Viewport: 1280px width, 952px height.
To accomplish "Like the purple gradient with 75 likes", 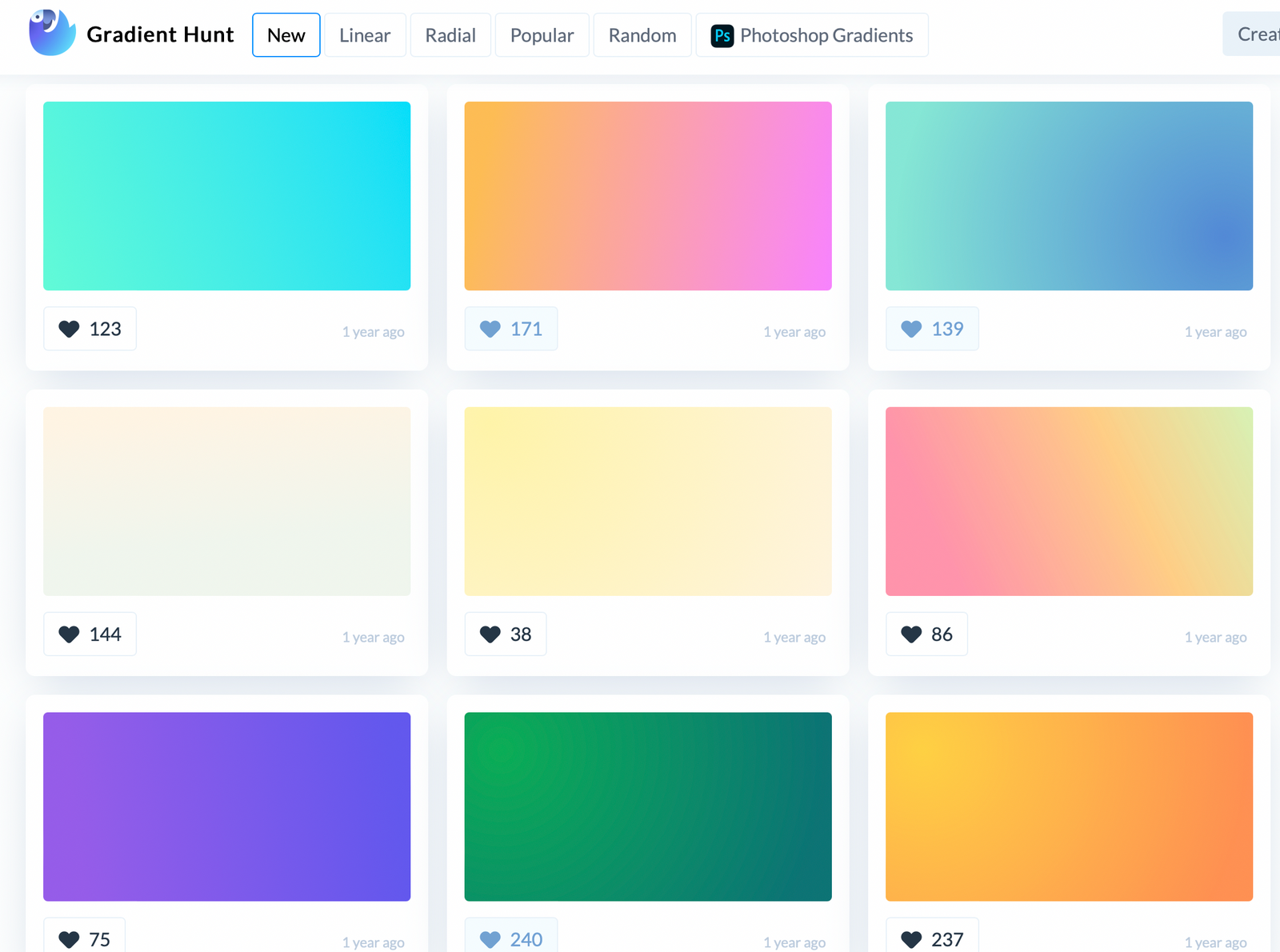I will (x=69, y=938).
